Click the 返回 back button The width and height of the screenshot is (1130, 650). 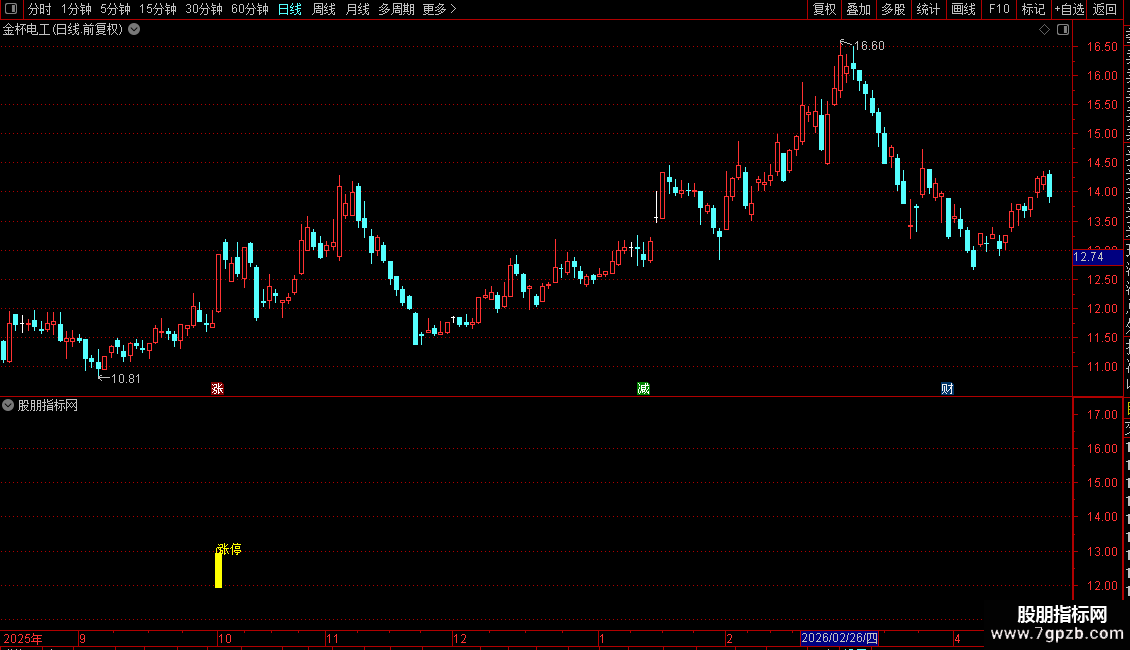tap(1104, 9)
